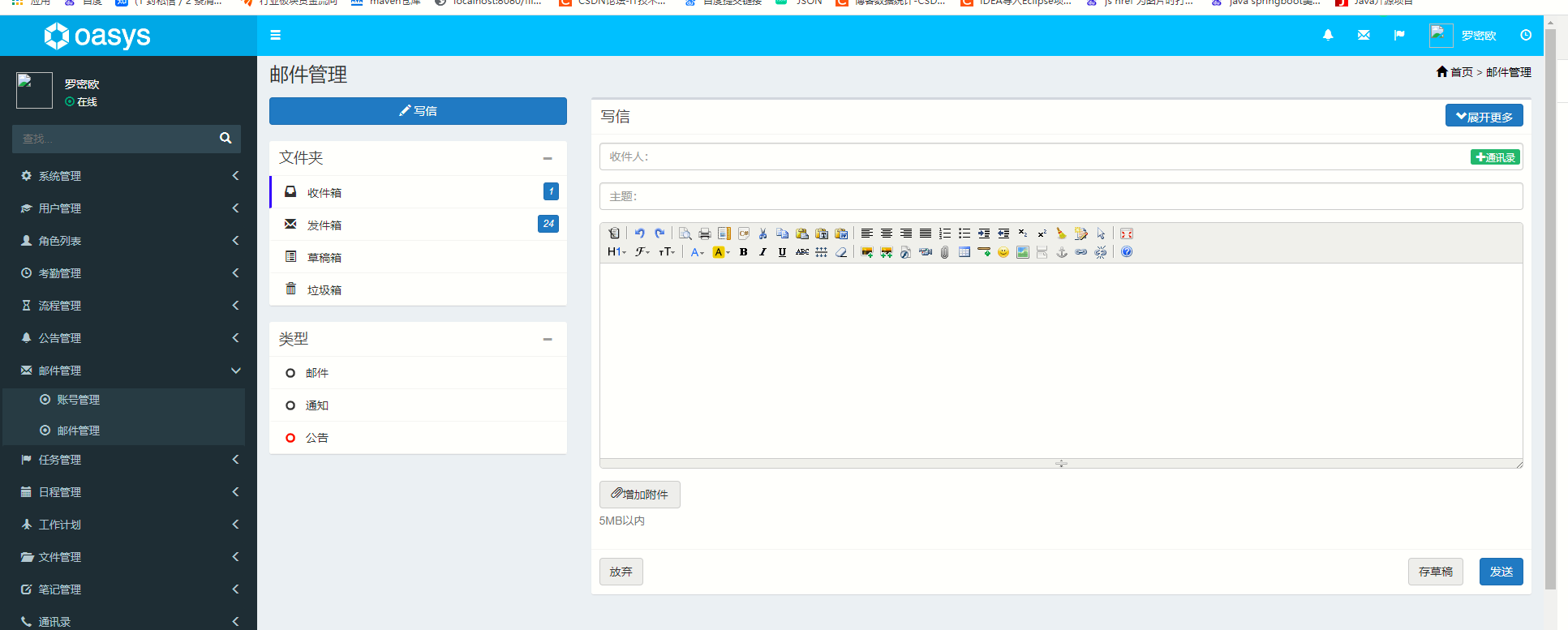The height and width of the screenshot is (630, 1568).
Task: Expand 考勤管理 sidebar menu
Action: [128, 273]
